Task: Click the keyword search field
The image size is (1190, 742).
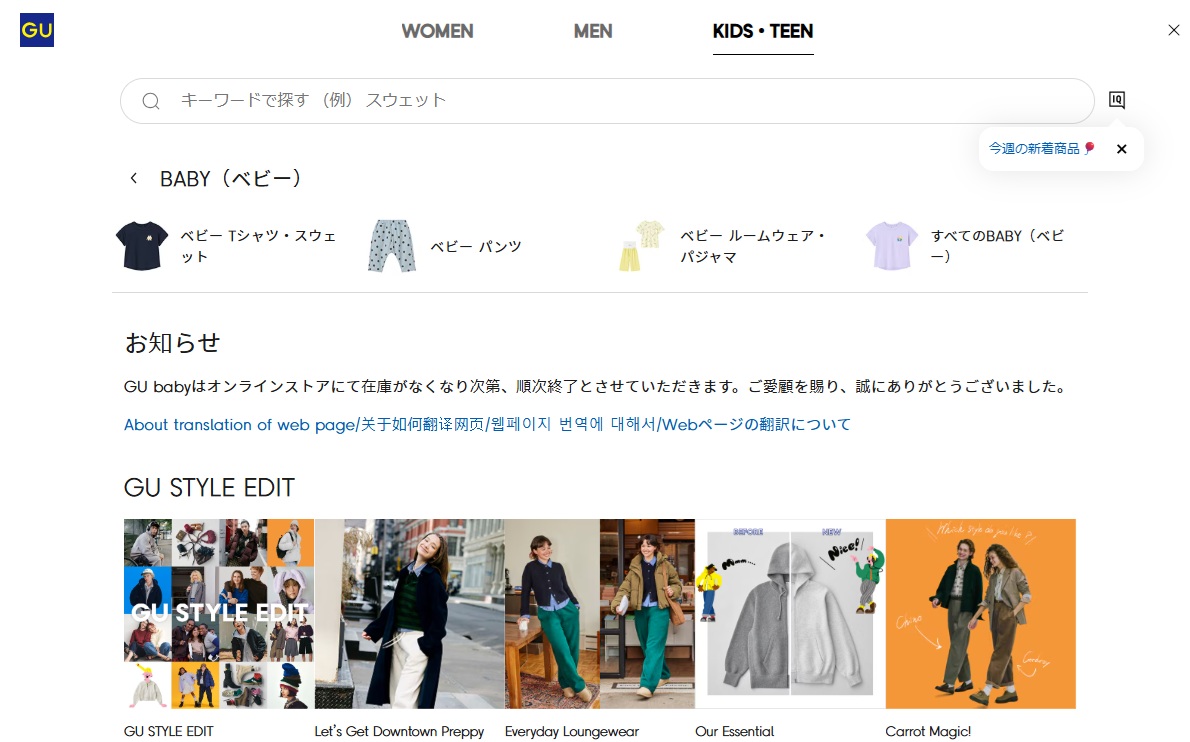Action: (x=607, y=101)
